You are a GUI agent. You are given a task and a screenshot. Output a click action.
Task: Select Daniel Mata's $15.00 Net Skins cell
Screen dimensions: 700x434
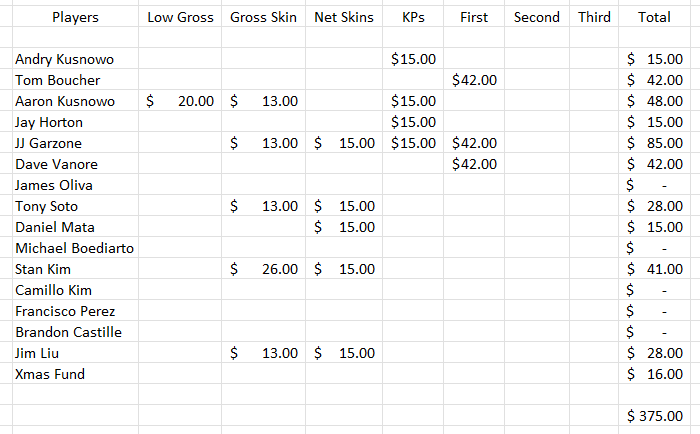tap(344, 226)
